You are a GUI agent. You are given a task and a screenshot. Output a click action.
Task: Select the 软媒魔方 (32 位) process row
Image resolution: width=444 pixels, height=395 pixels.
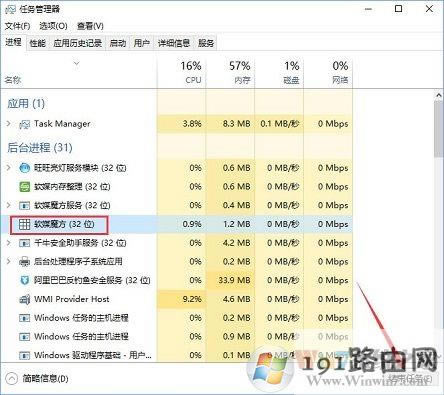[177, 224]
